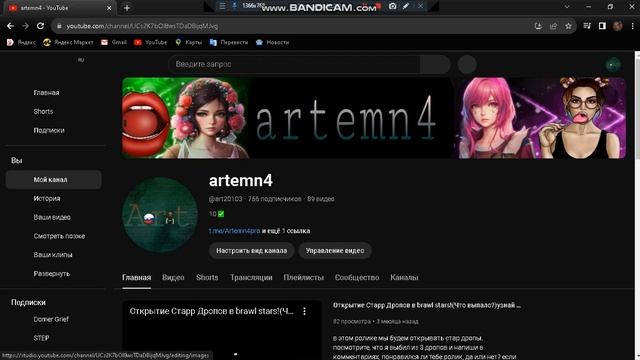Click the Bandicam screenshot camera icon

tap(392, 6)
